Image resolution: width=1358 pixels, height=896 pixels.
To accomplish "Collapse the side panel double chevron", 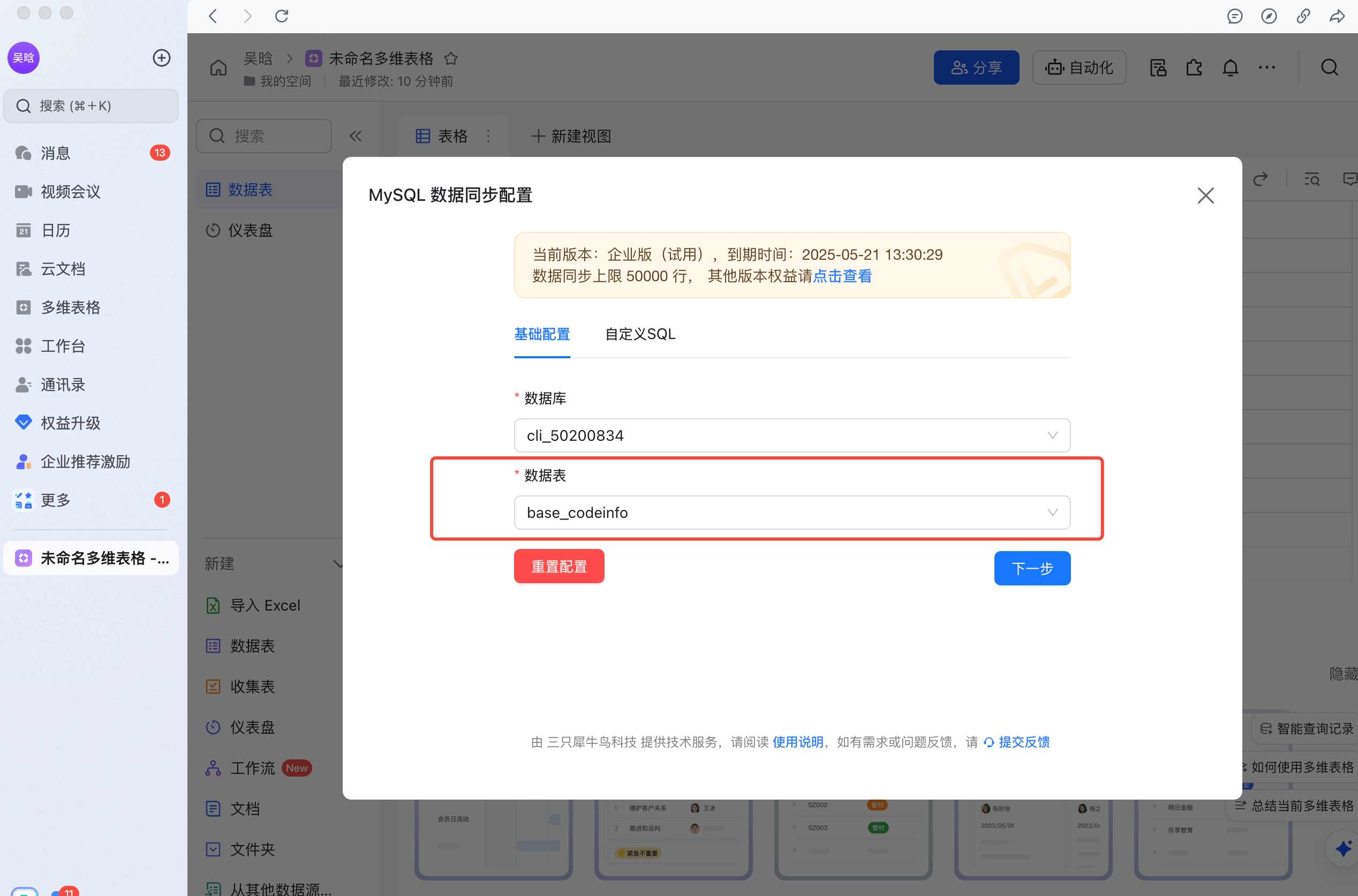I will pos(356,136).
